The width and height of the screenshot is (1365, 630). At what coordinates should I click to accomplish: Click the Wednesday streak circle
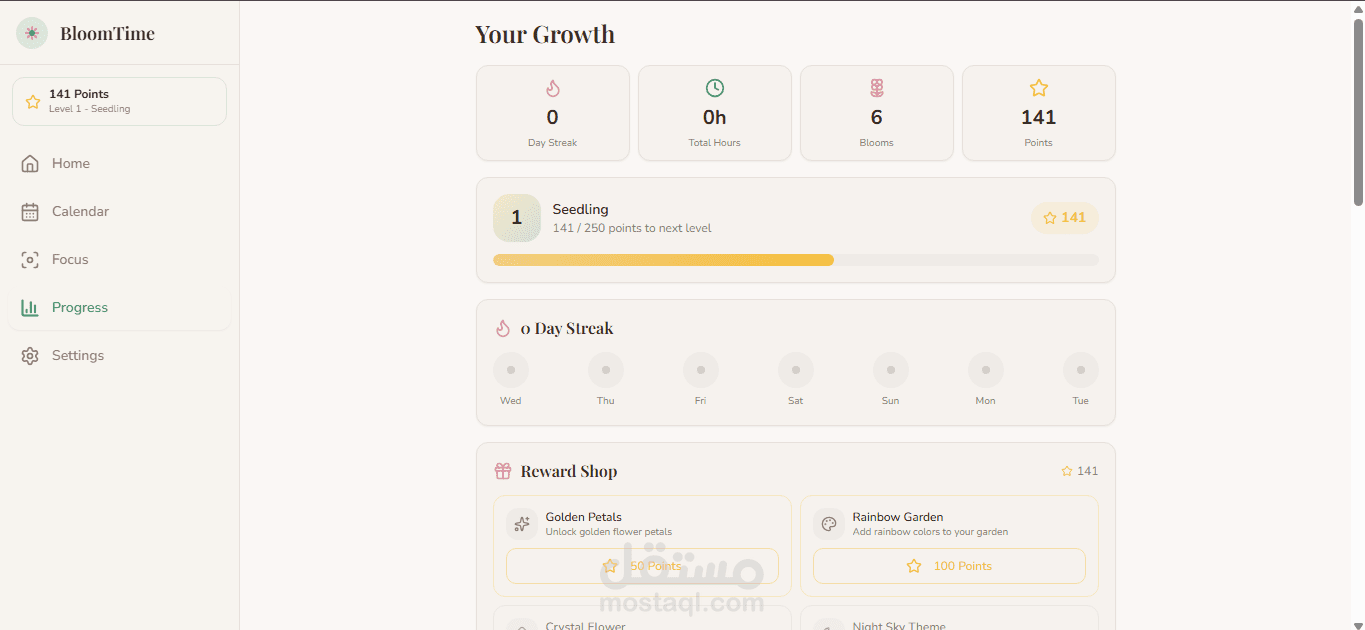pyautogui.click(x=511, y=370)
